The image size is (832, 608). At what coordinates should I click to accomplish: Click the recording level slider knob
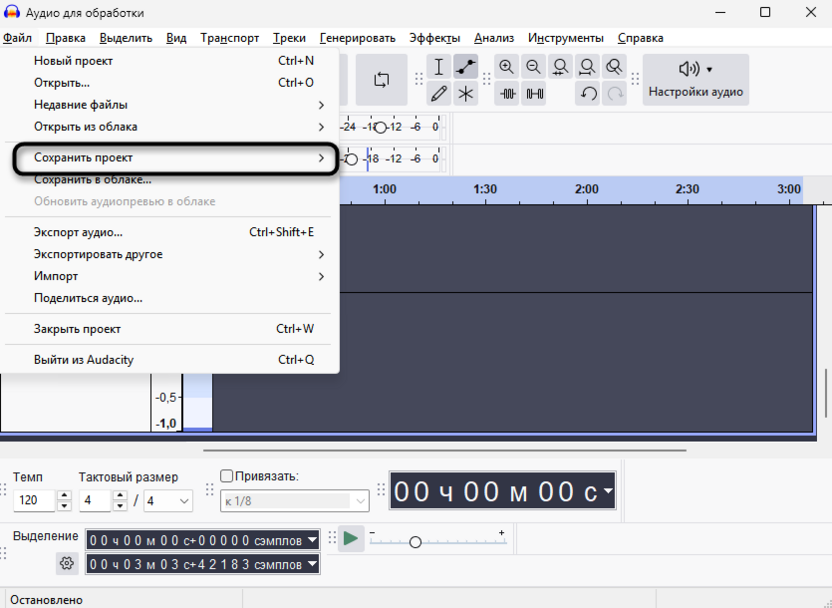380,127
